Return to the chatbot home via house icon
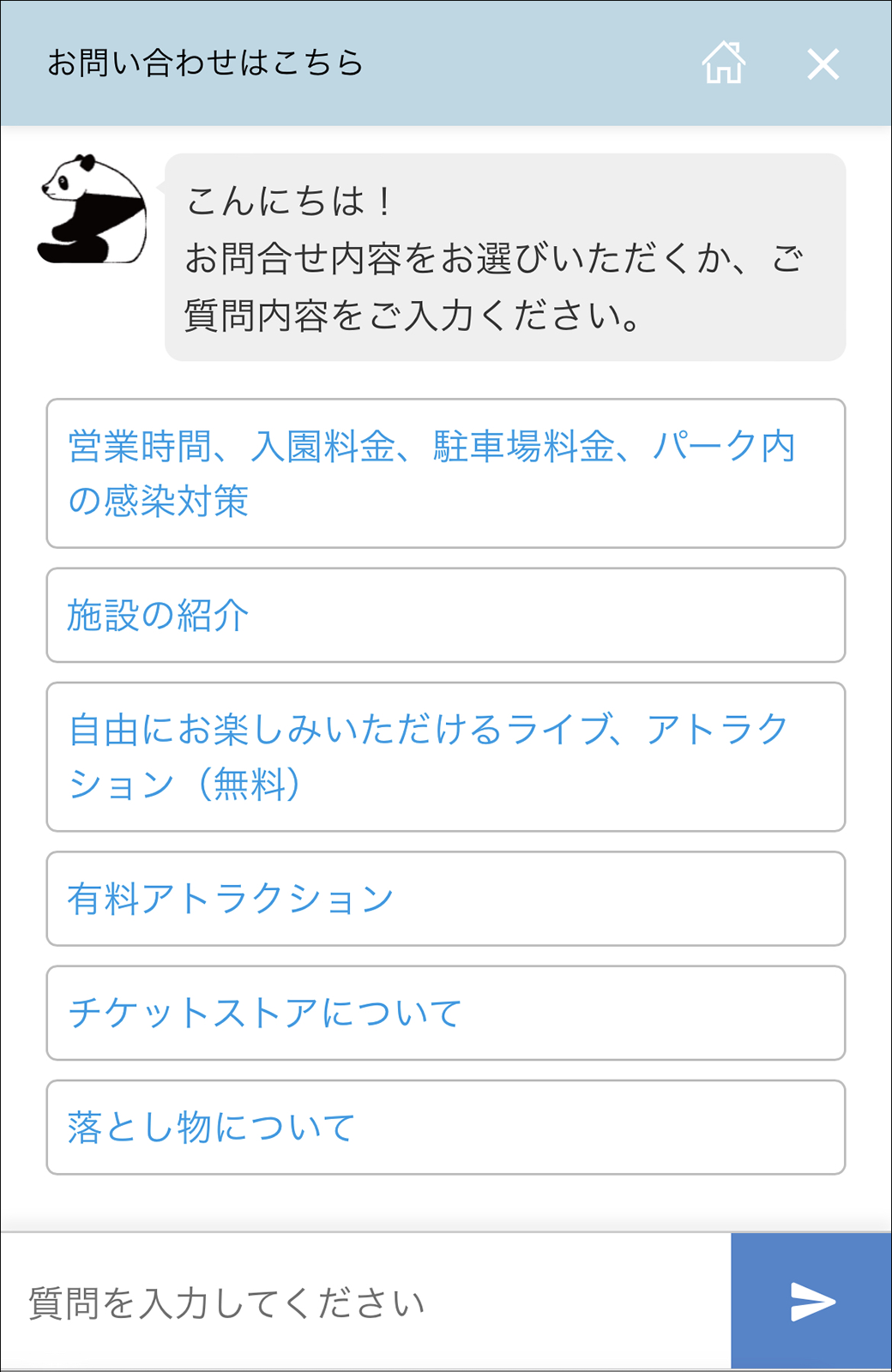892x1372 pixels. 723,63
